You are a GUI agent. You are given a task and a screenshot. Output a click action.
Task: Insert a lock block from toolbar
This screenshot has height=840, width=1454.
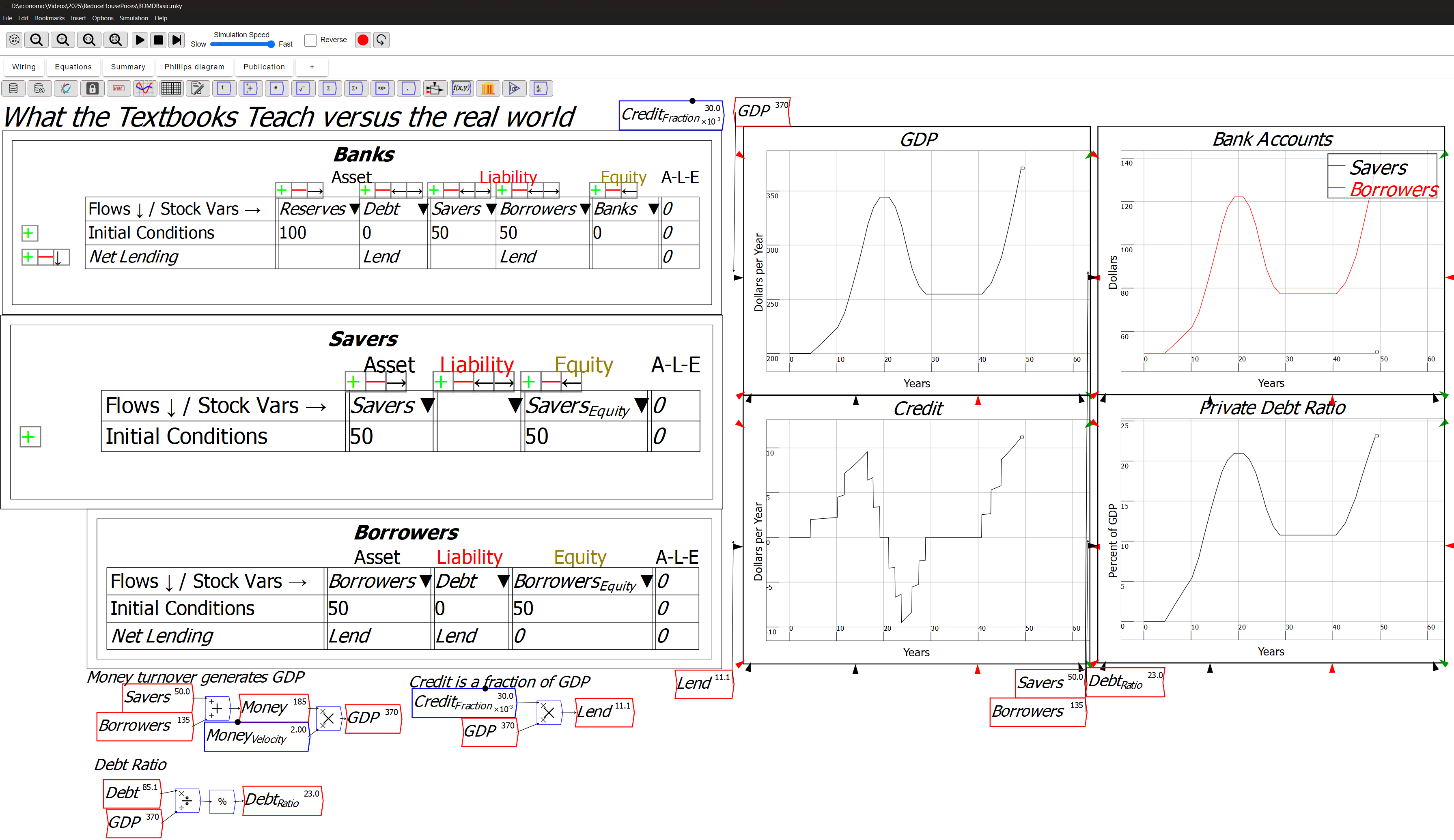pyautogui.click(x=92, y=88)
